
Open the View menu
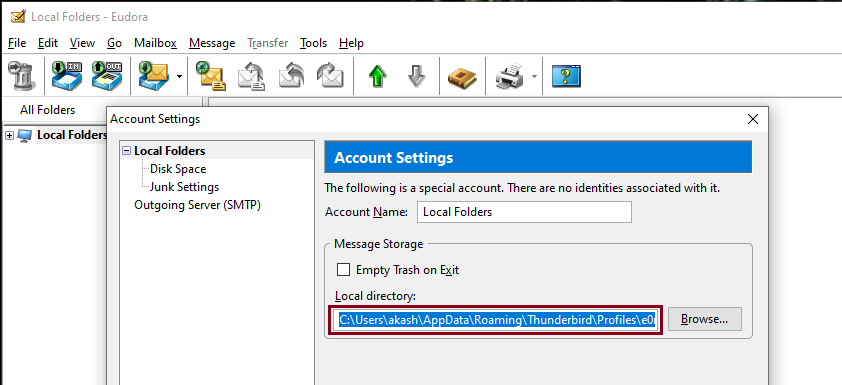pos(82,43)
